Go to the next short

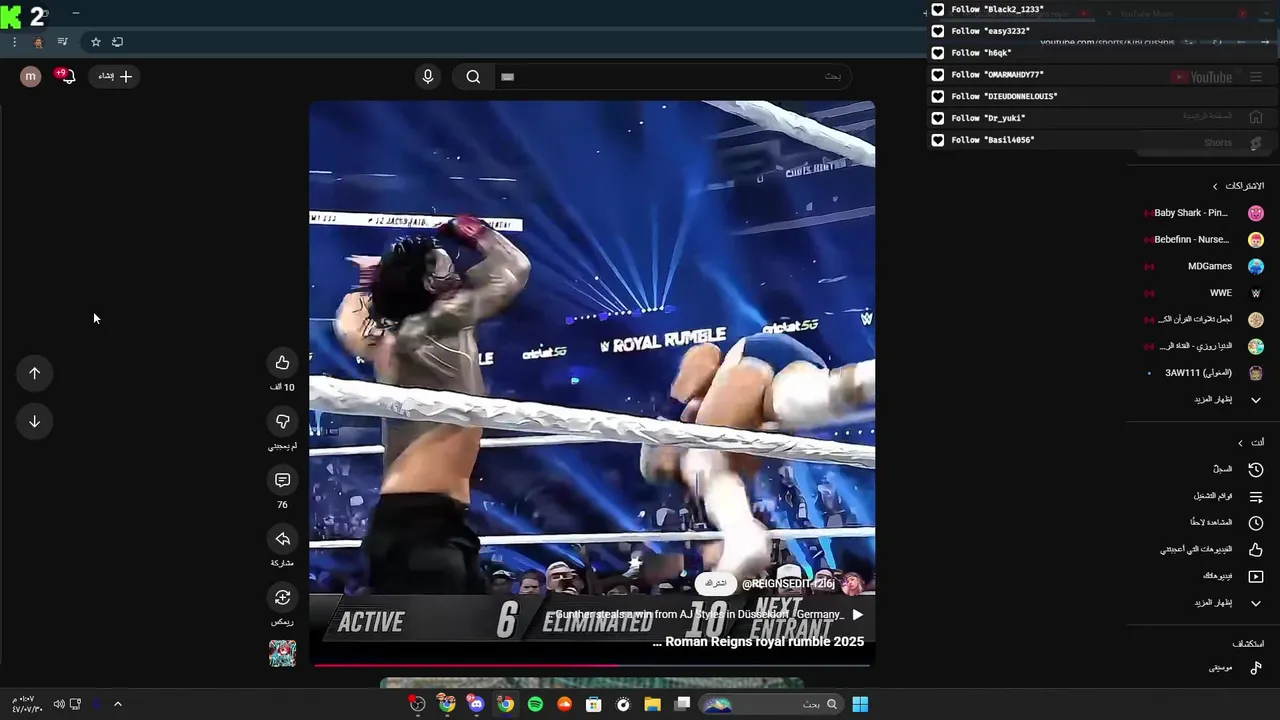coord(34,421)
